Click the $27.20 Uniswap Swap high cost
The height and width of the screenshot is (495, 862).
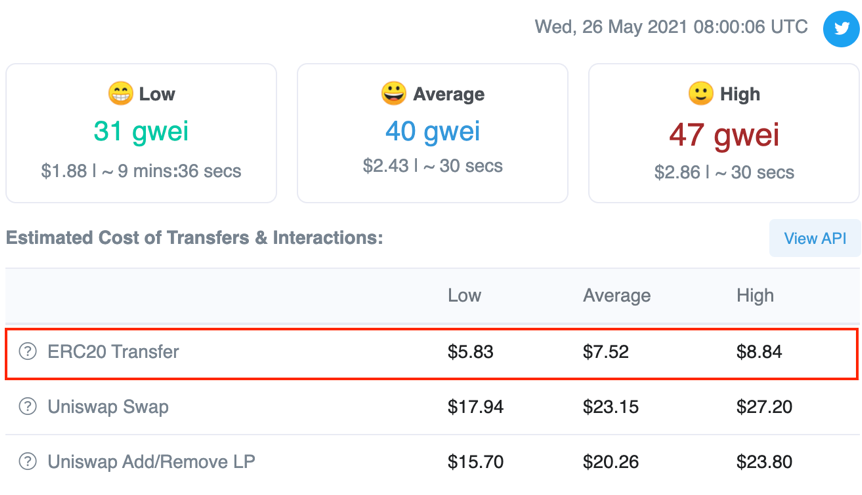[761, 407]
